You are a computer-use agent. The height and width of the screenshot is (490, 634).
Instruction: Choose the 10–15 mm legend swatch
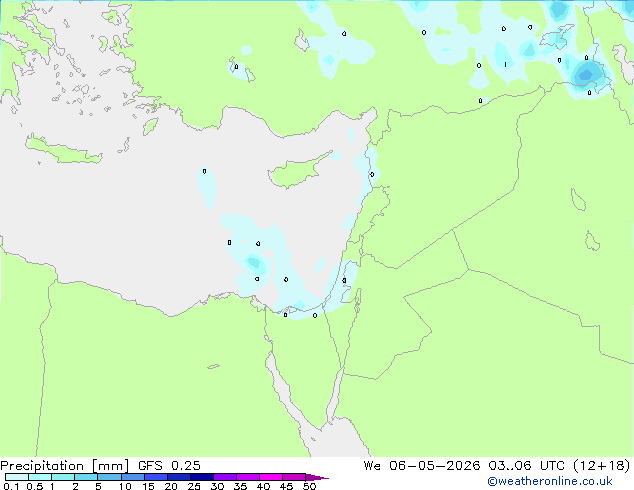(132, 477)
